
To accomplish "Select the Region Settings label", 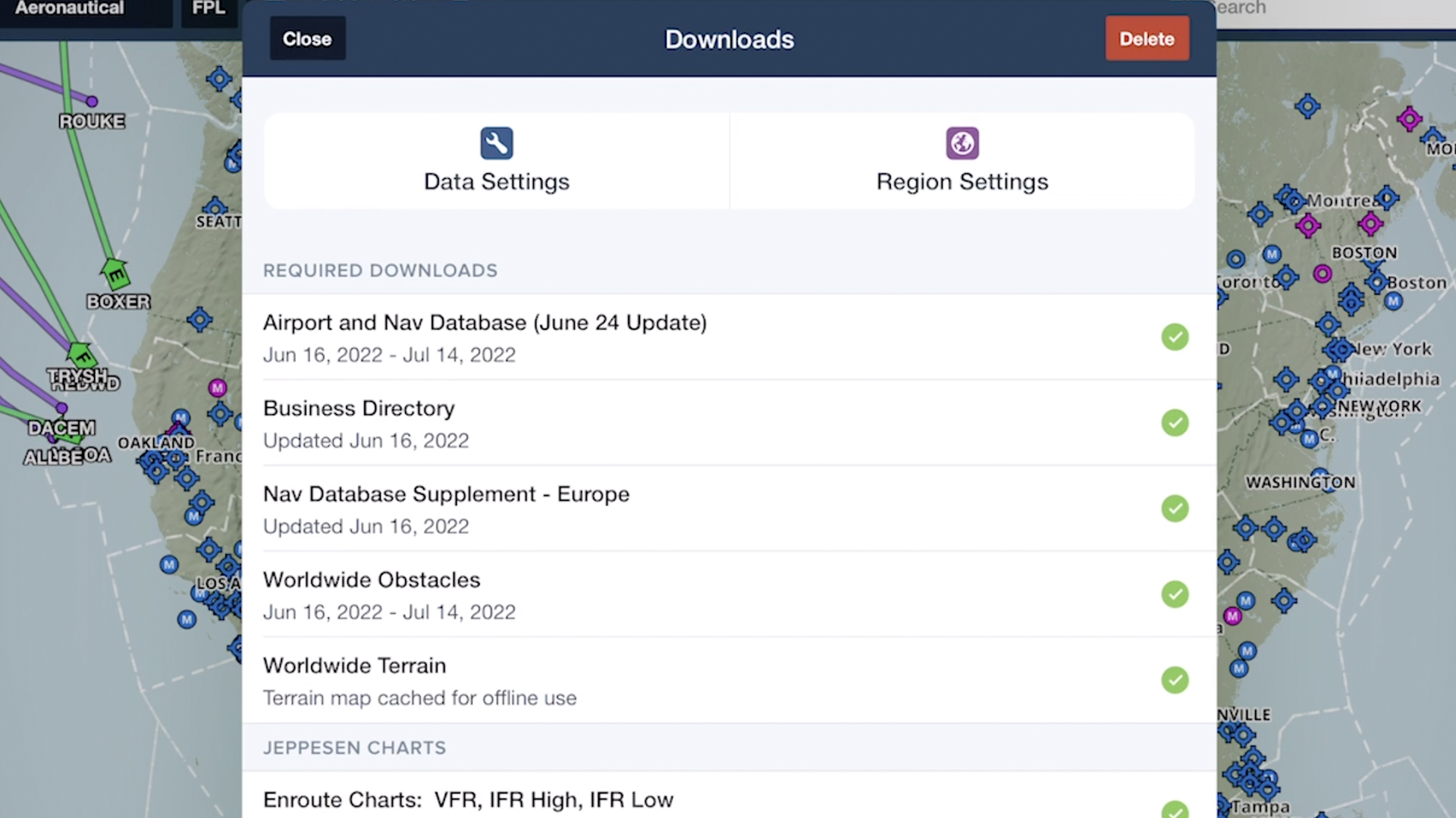I will (962, 182).
